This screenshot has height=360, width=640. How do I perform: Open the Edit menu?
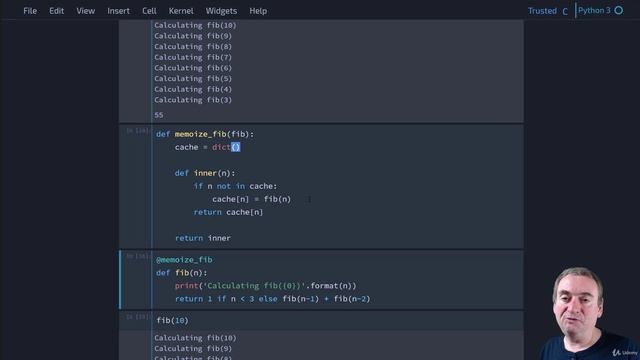click(x=56, y=11)
